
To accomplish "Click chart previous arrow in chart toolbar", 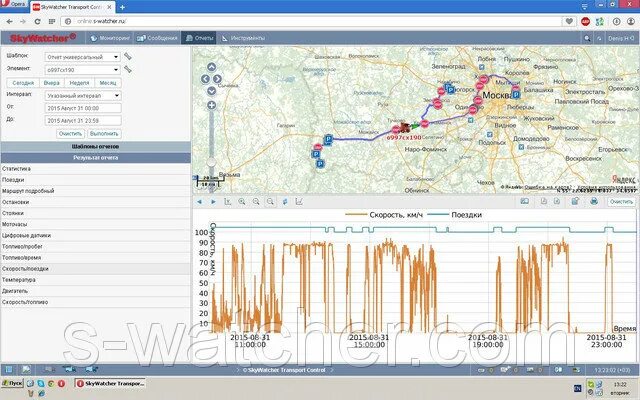I will [199, 202].
